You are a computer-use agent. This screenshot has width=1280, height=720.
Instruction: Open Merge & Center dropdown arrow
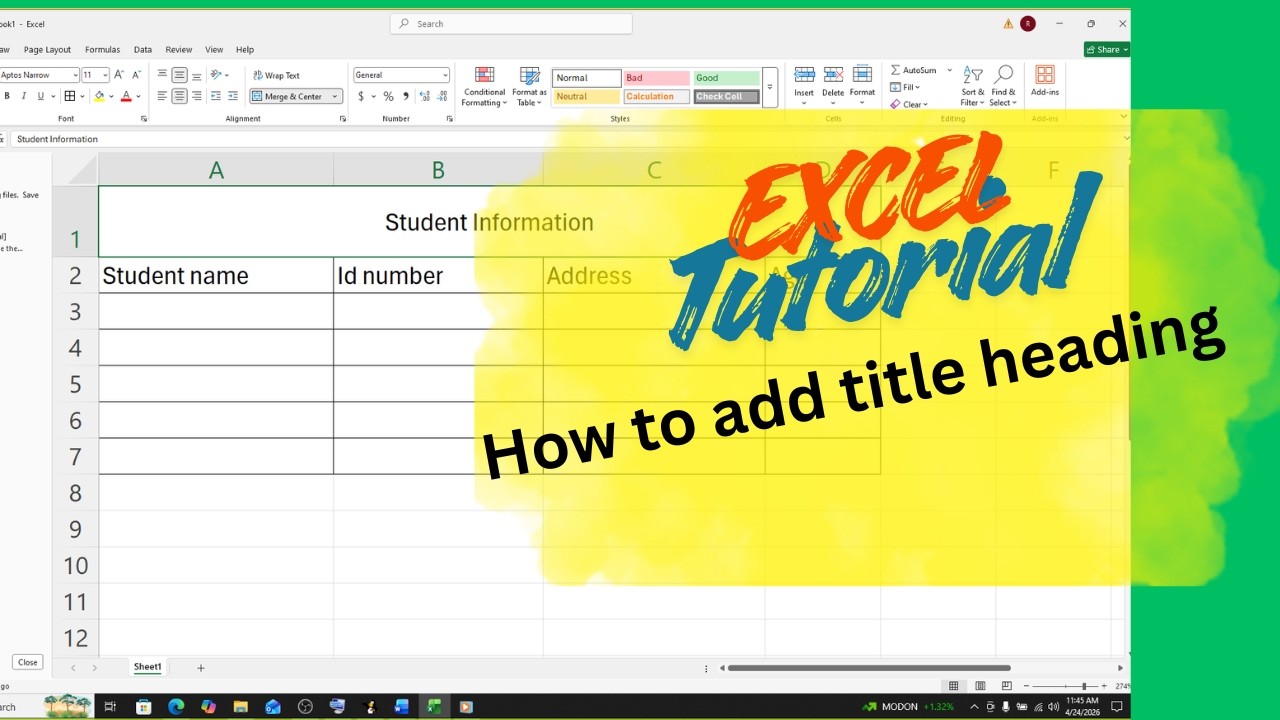[335, 96]
